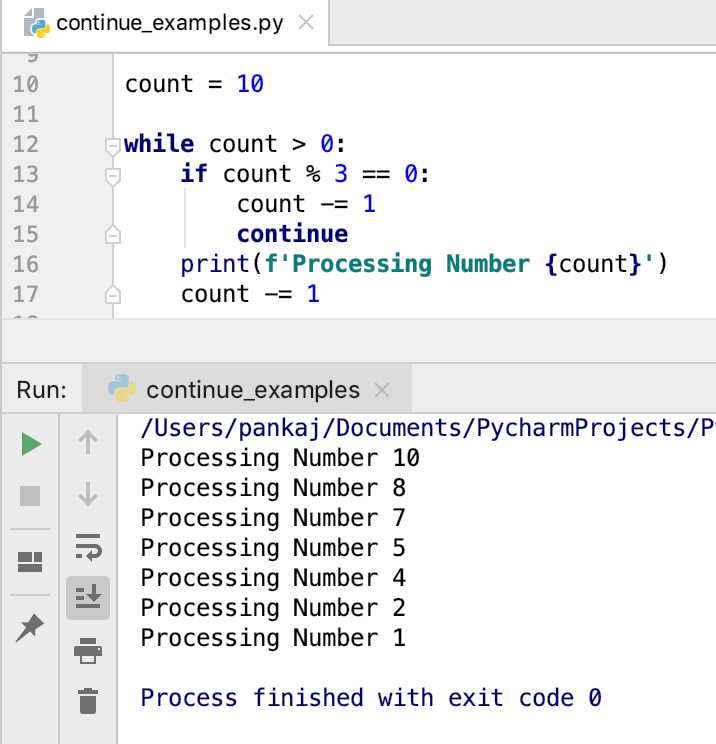
Task: Click the Python icon in run tab
Action: tap(122, 388)
